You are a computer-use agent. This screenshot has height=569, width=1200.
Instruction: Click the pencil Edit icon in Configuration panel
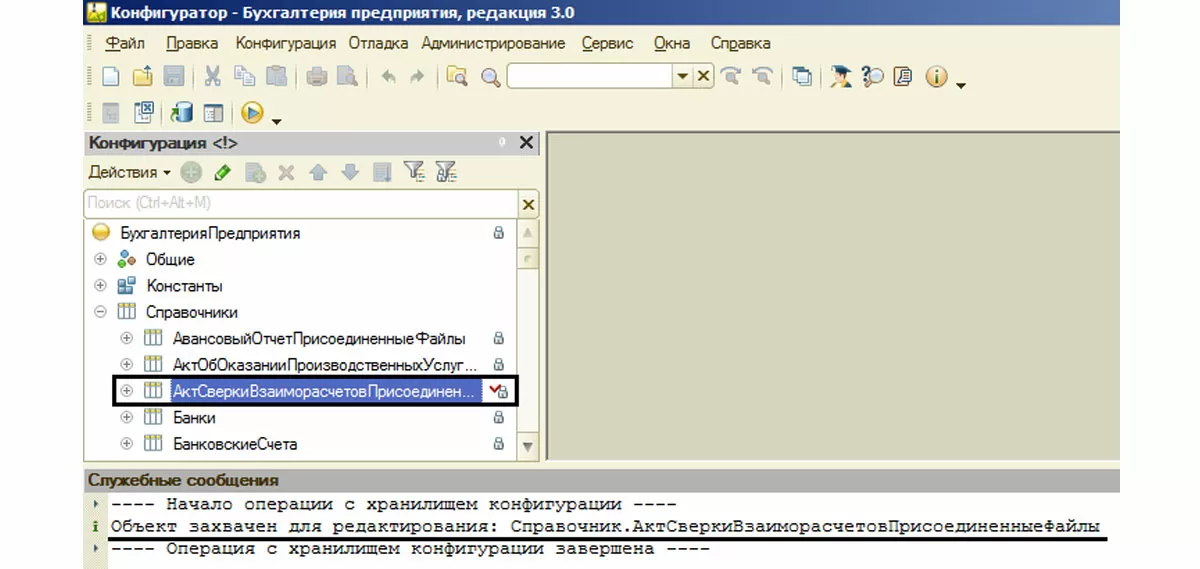click(x=223, y=172)
